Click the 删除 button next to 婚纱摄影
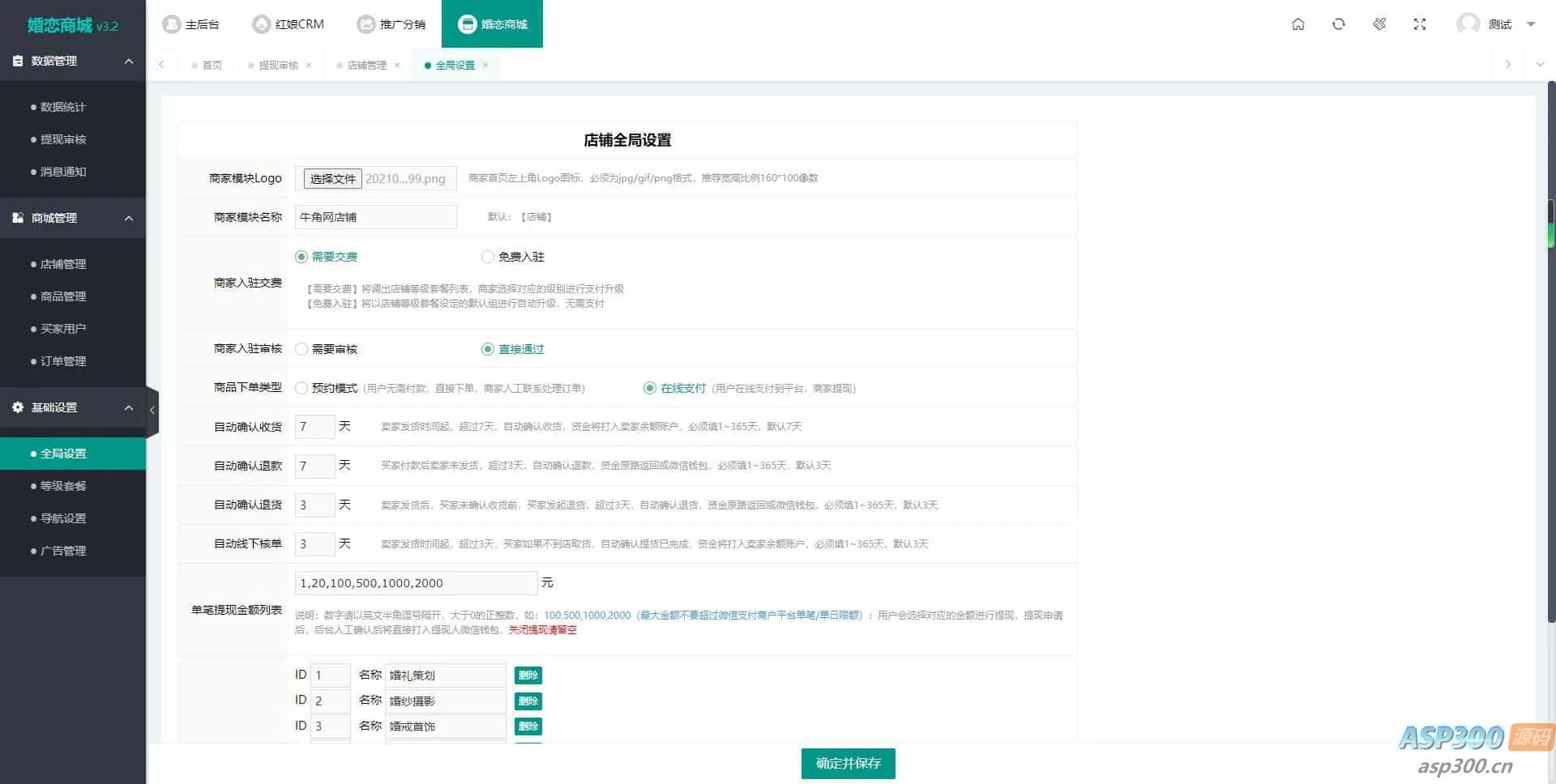Image resolution: width=1556 pixels, height=784 pixels. tap(528, 701)
